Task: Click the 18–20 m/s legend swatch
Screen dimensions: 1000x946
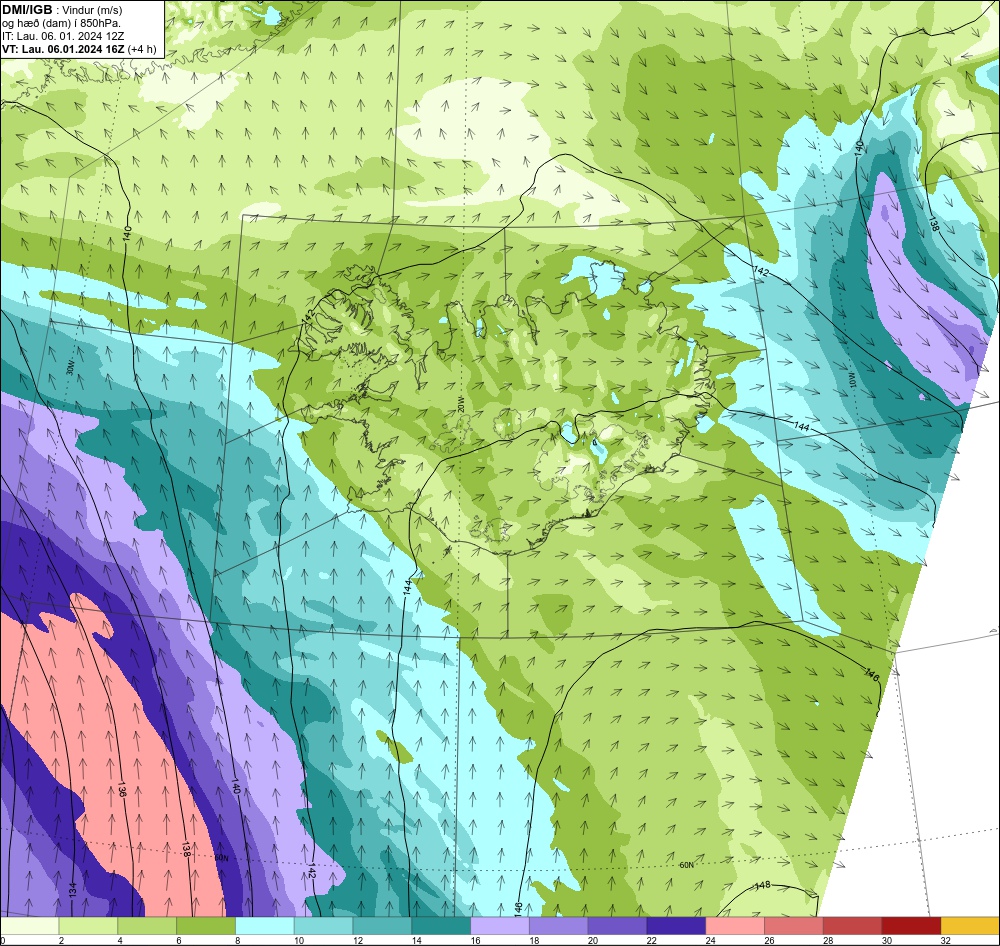Action: point(559,926)
